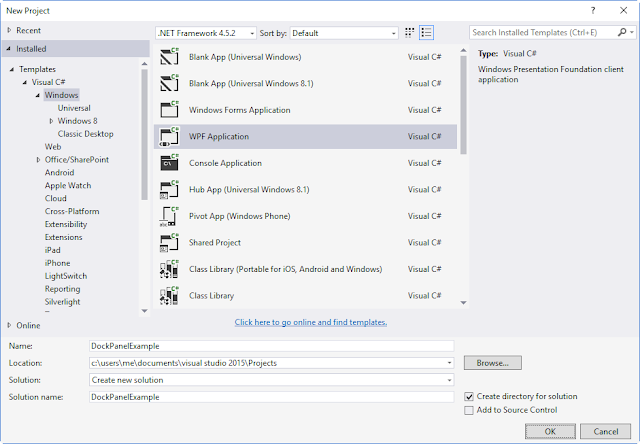Click the category tree scroll up arrow
Screen dimensions: 640x444
pyautogui.click(x=144, y=64)
